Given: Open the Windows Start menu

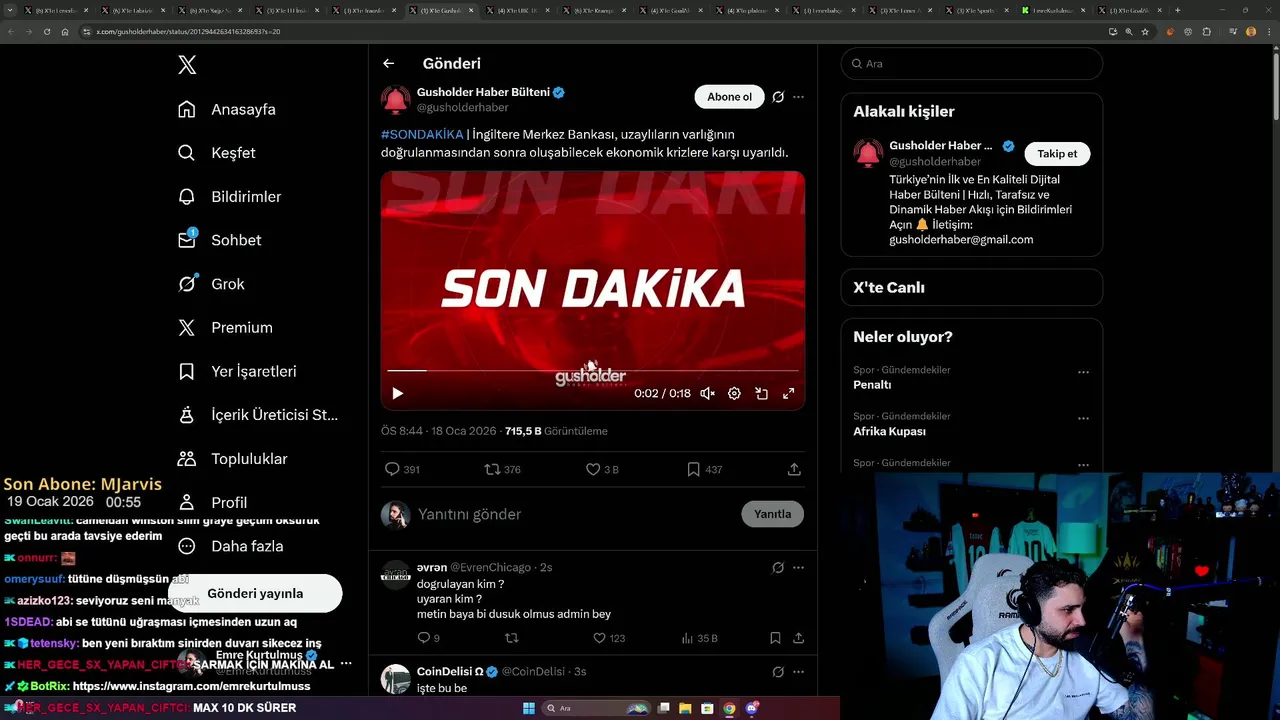Looking at the screenshot, I should click(529, 708).
